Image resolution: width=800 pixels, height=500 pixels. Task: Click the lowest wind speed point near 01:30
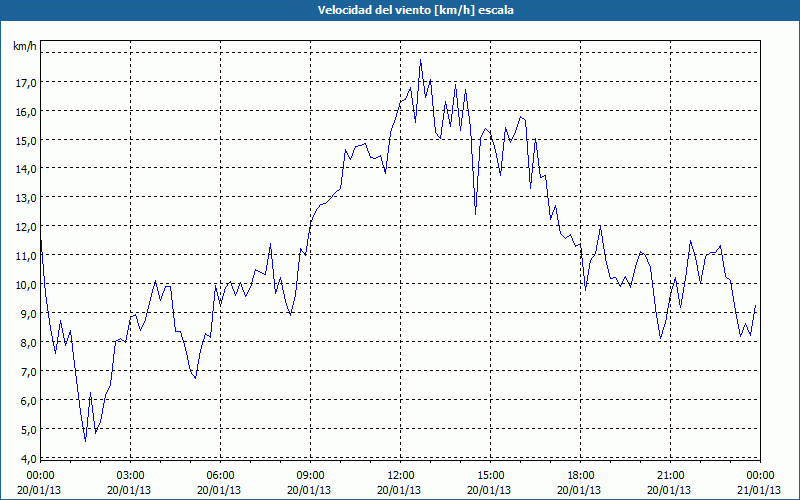[x=85, y=441]
